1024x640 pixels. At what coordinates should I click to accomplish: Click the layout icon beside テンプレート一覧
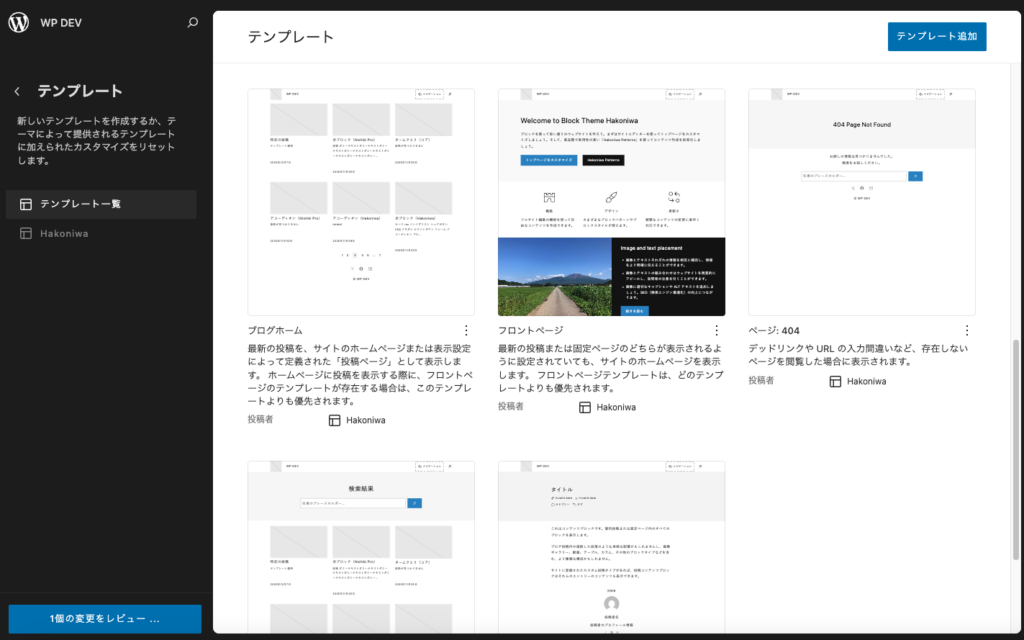[x=26, y=204]
